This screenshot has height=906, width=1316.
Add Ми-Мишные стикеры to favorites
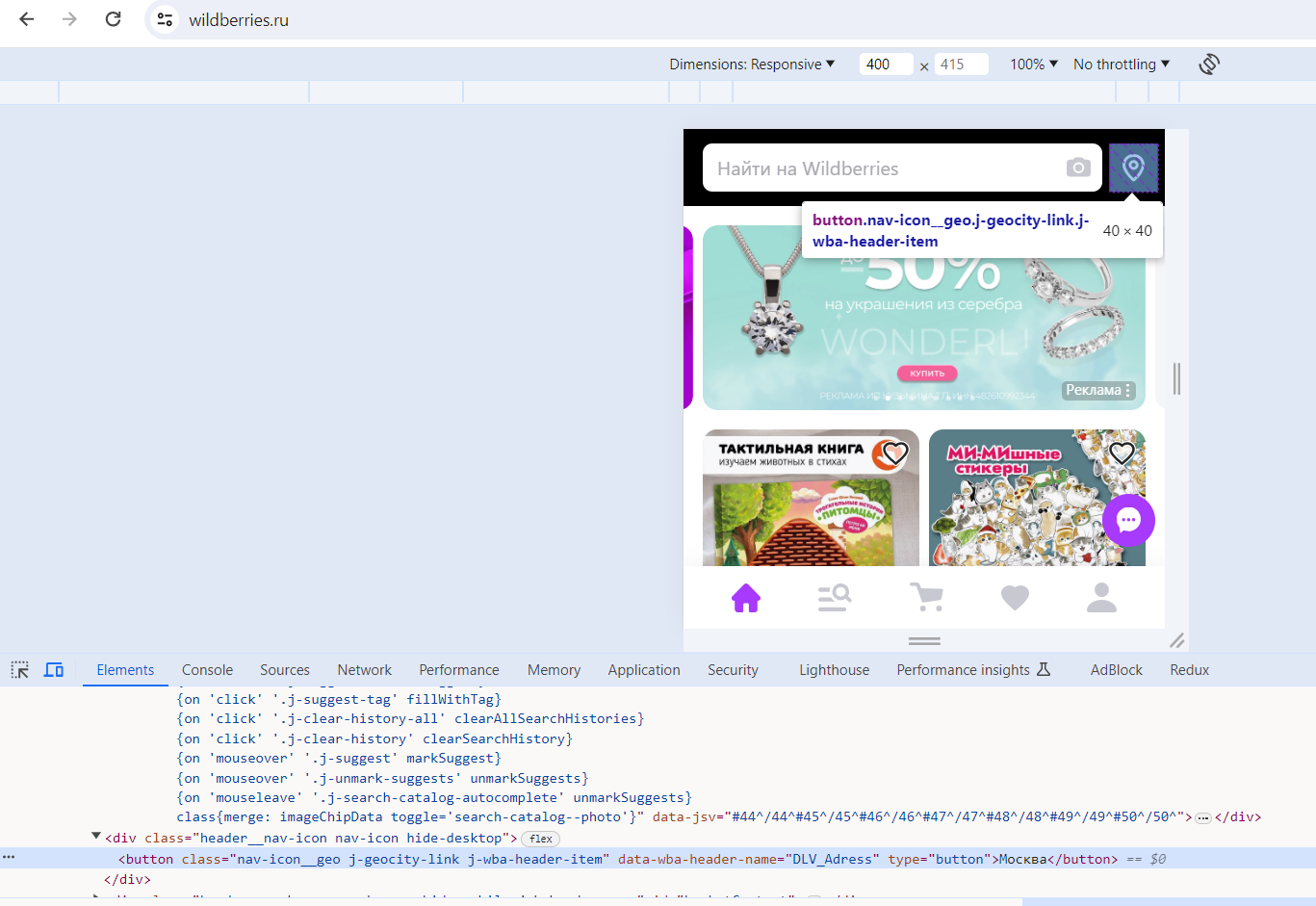tap(1122, 453)
